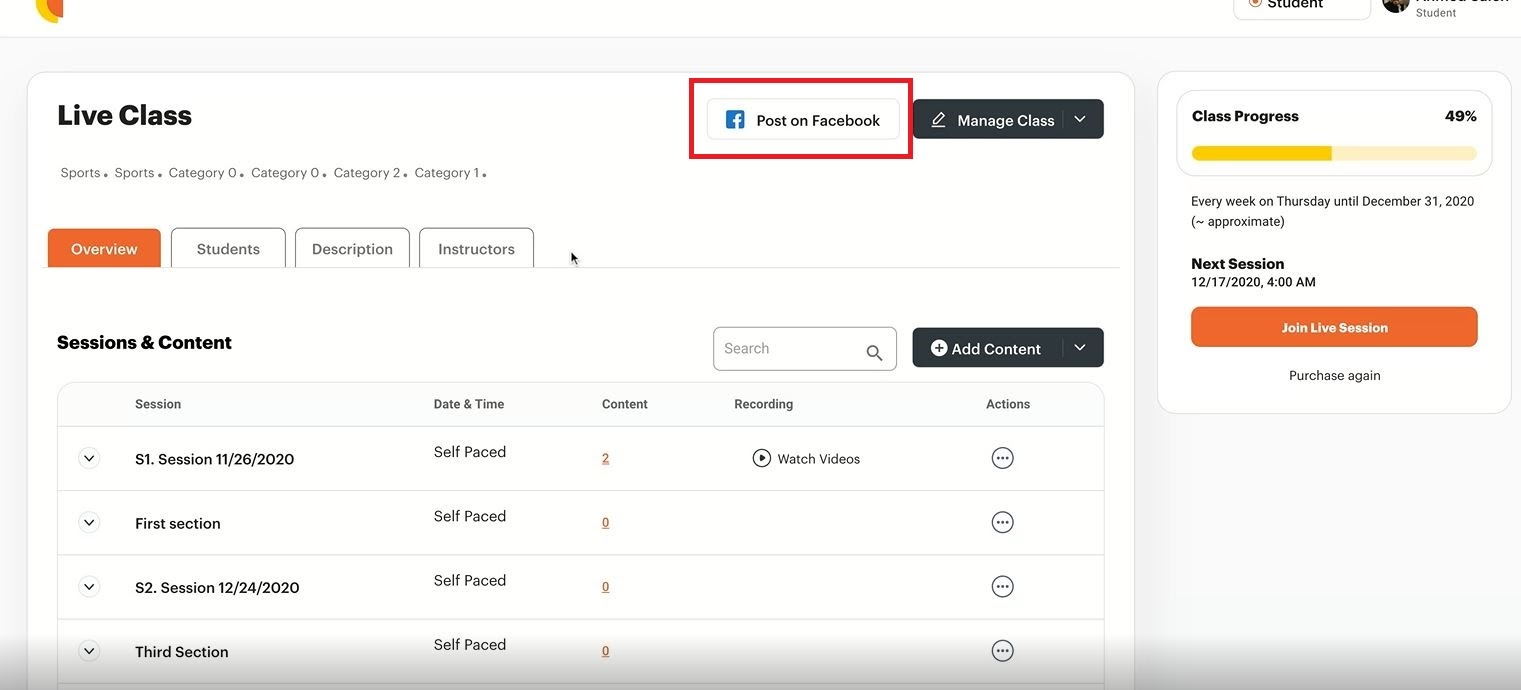Click the Actions column header
The image size is (1521, 690).
tap(1008, 404)
